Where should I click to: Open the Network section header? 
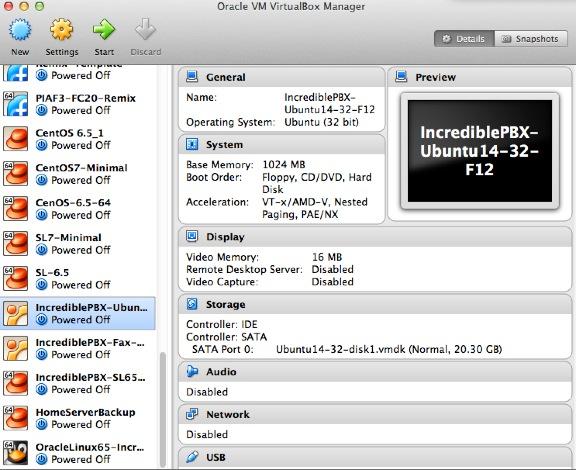click(375, 415)
